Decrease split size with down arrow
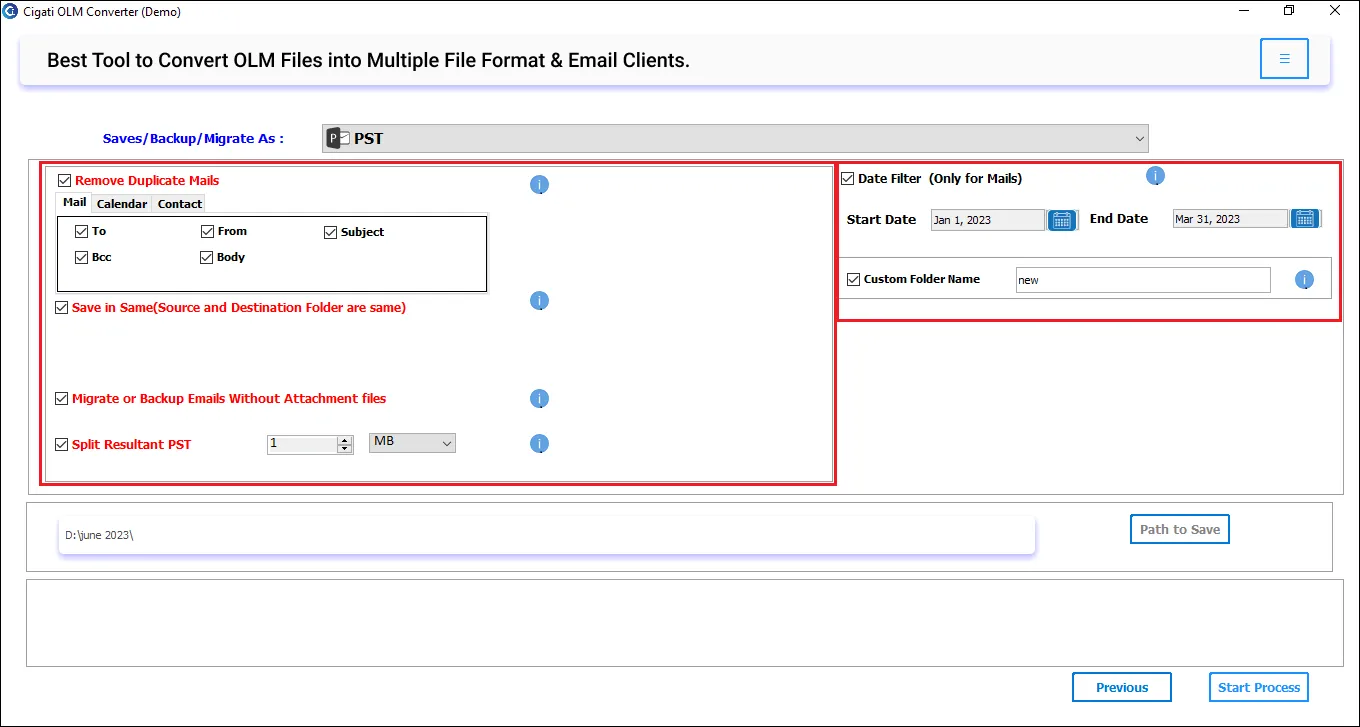This screenshot has width=1360, height=727. (x=345, y=449)
